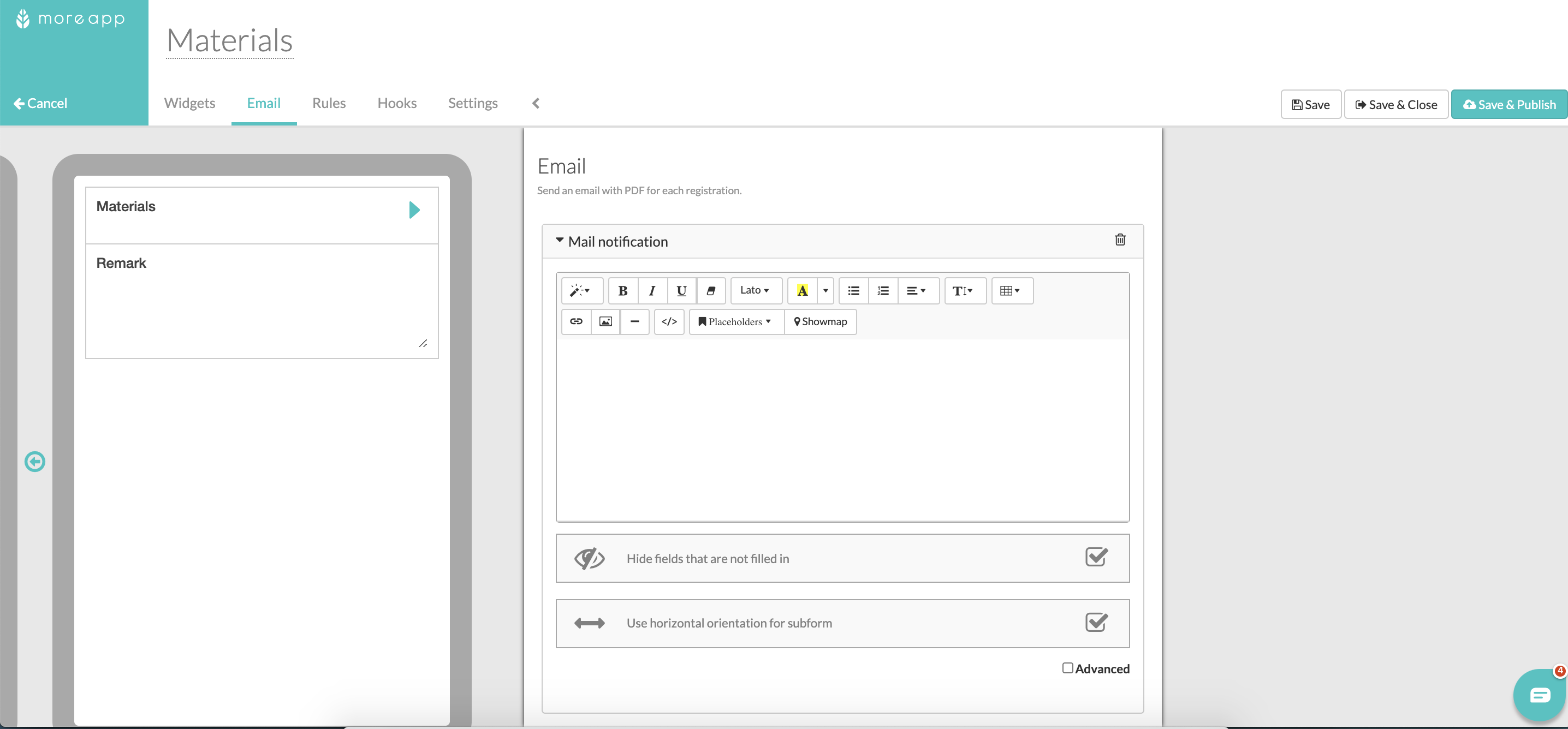
Task: Open the Settings tab
Action: tap(473, 103)
